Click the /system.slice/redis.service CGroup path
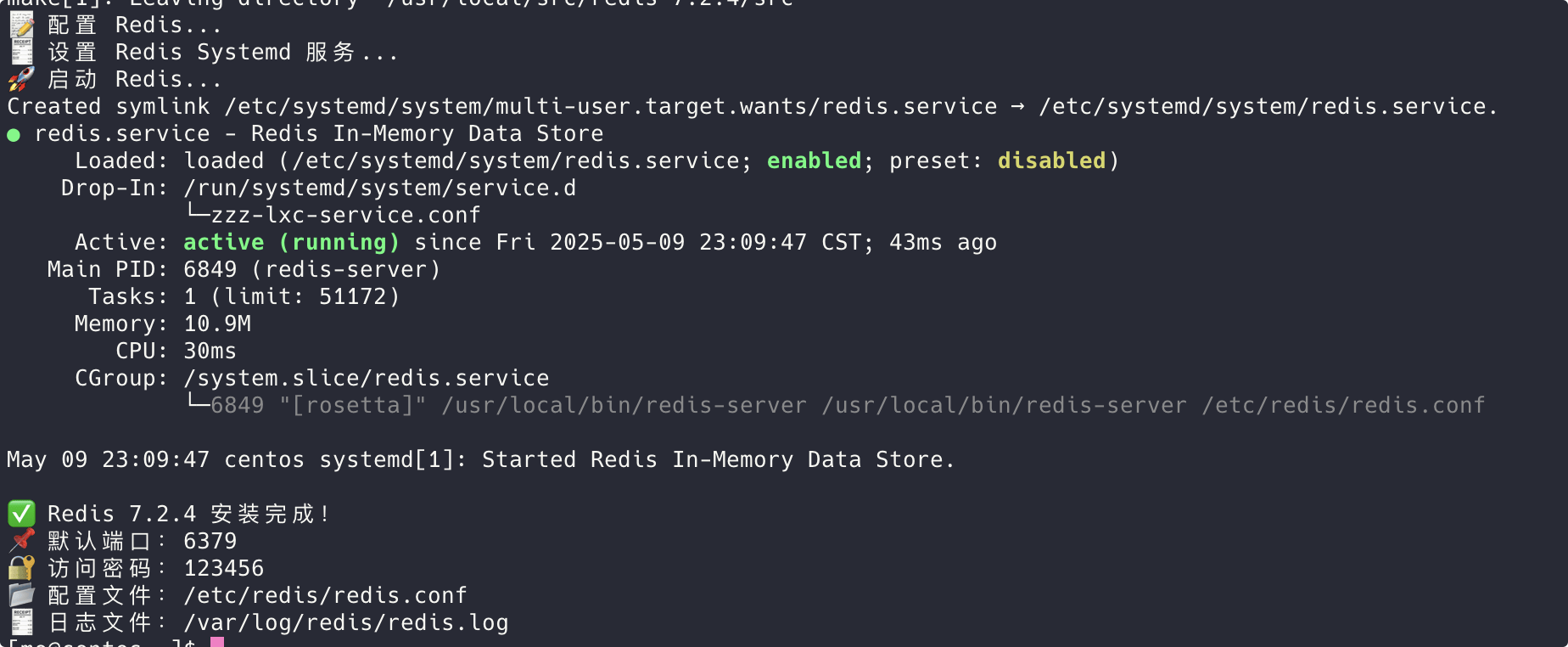The height and width of the screenshot is (647, 1568). click(x=366, y=378)
